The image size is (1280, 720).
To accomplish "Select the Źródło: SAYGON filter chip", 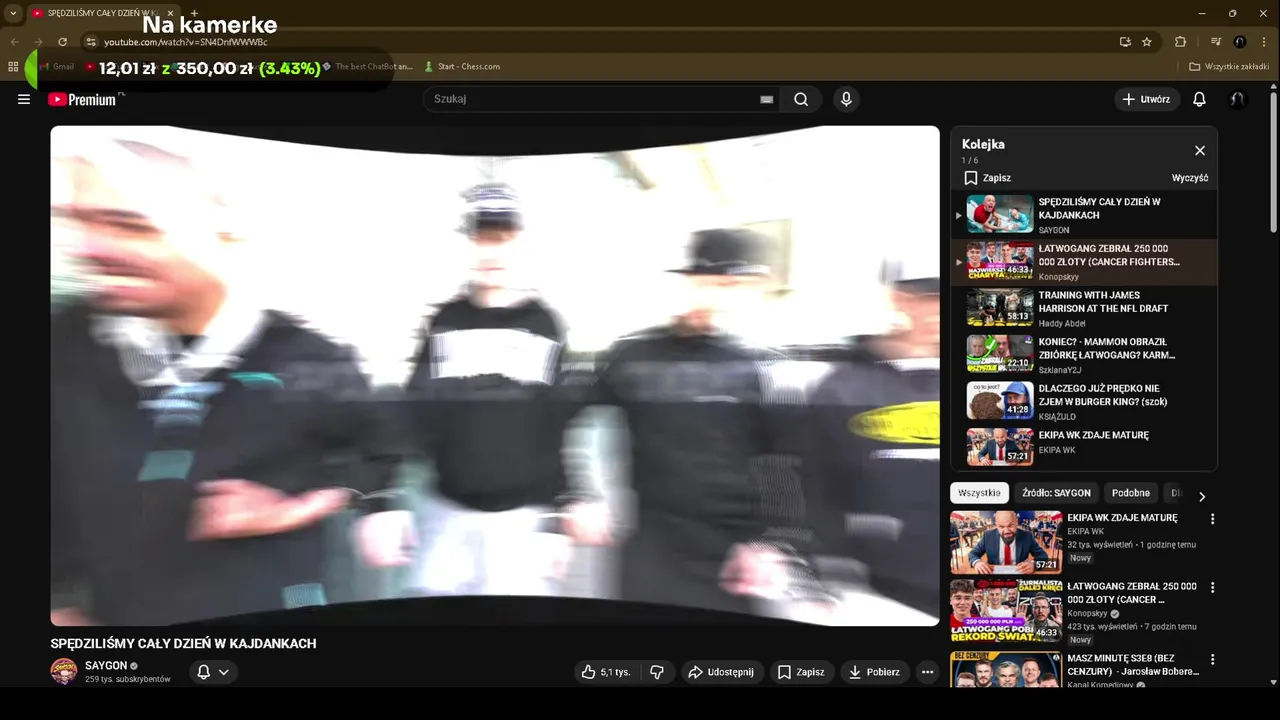I will coord(1056,493).
